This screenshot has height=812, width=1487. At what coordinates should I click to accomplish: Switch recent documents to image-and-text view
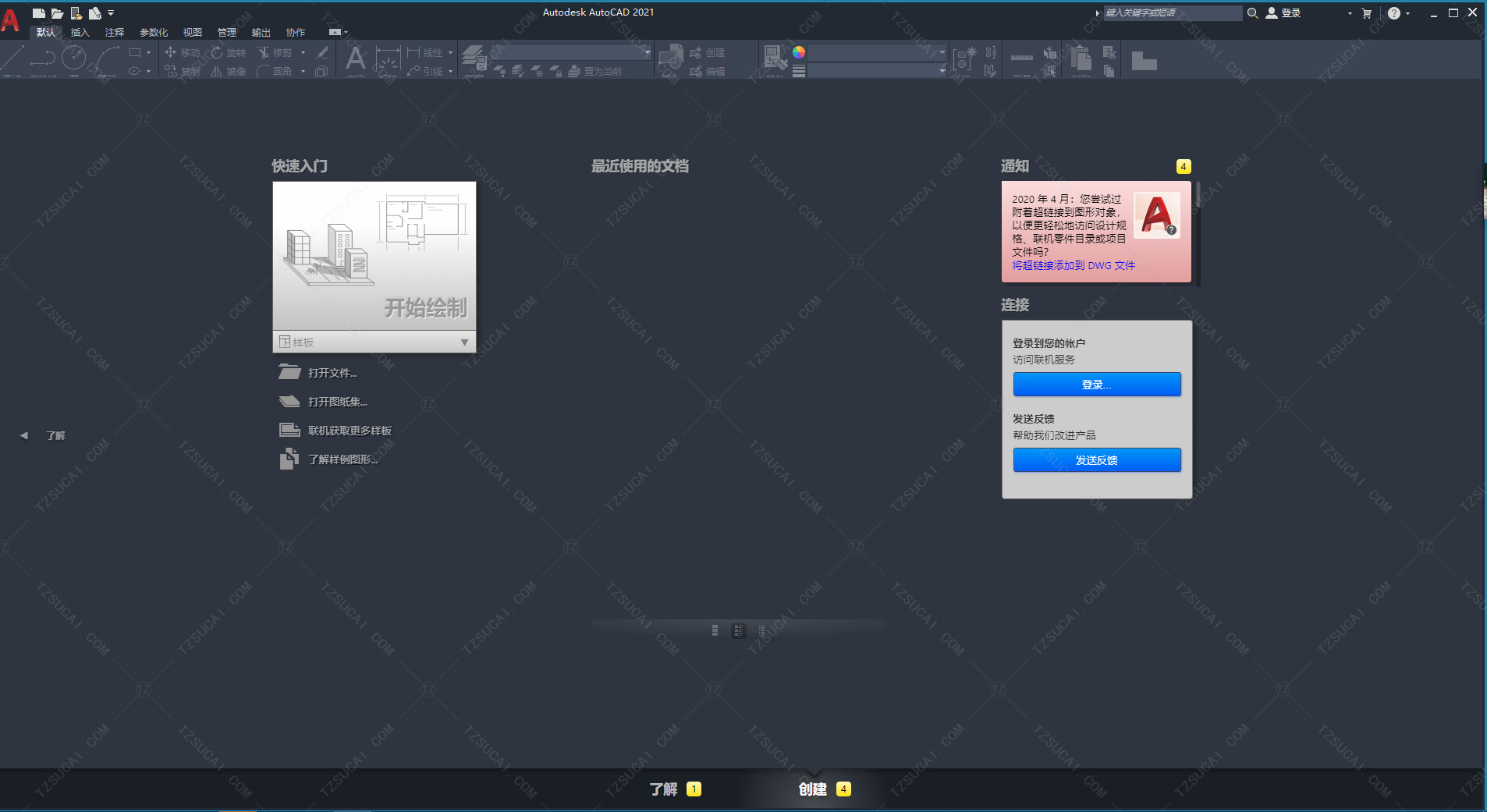click(739, 630)
